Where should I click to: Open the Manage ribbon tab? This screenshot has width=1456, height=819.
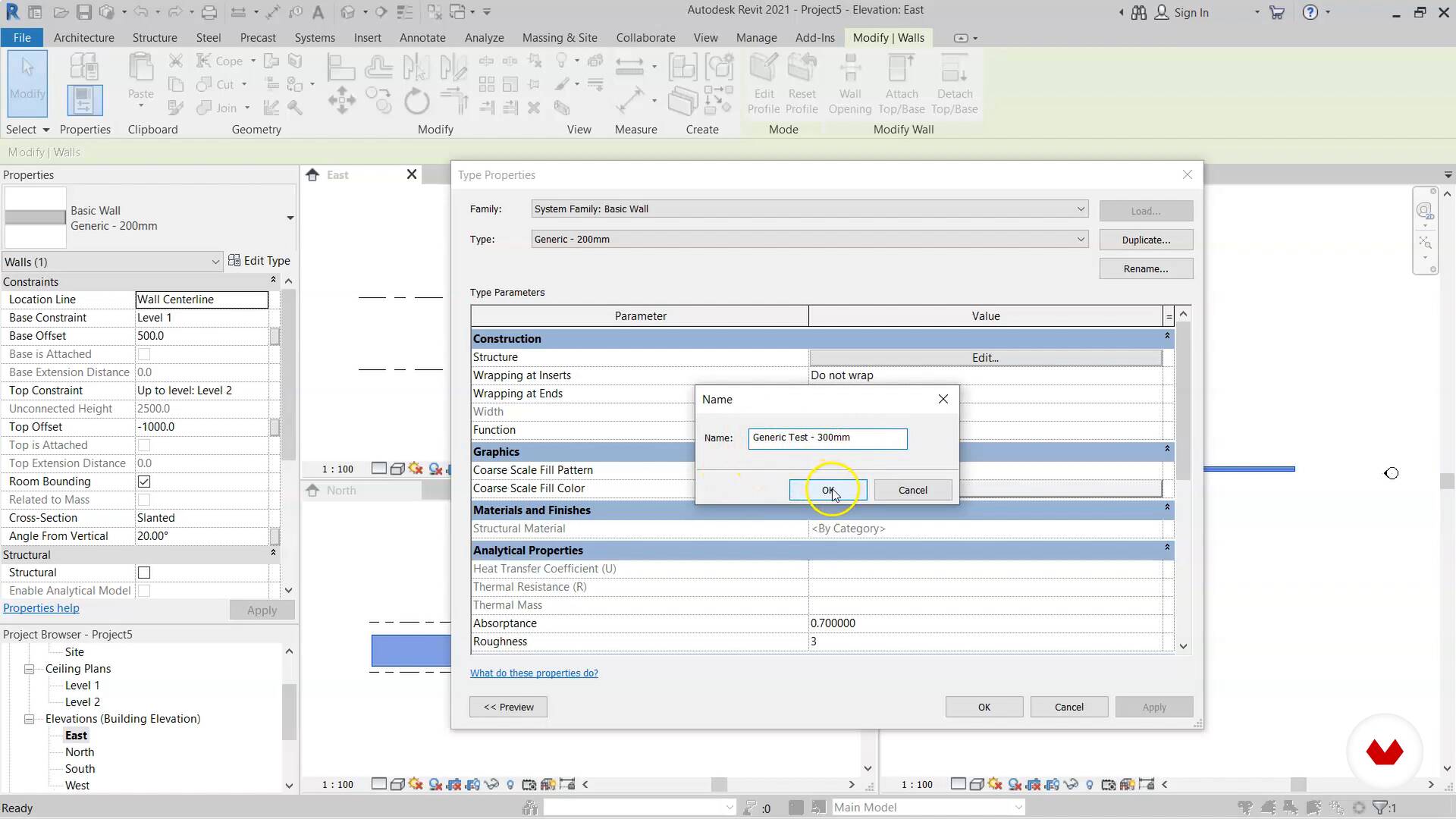[x=756, y=38]
